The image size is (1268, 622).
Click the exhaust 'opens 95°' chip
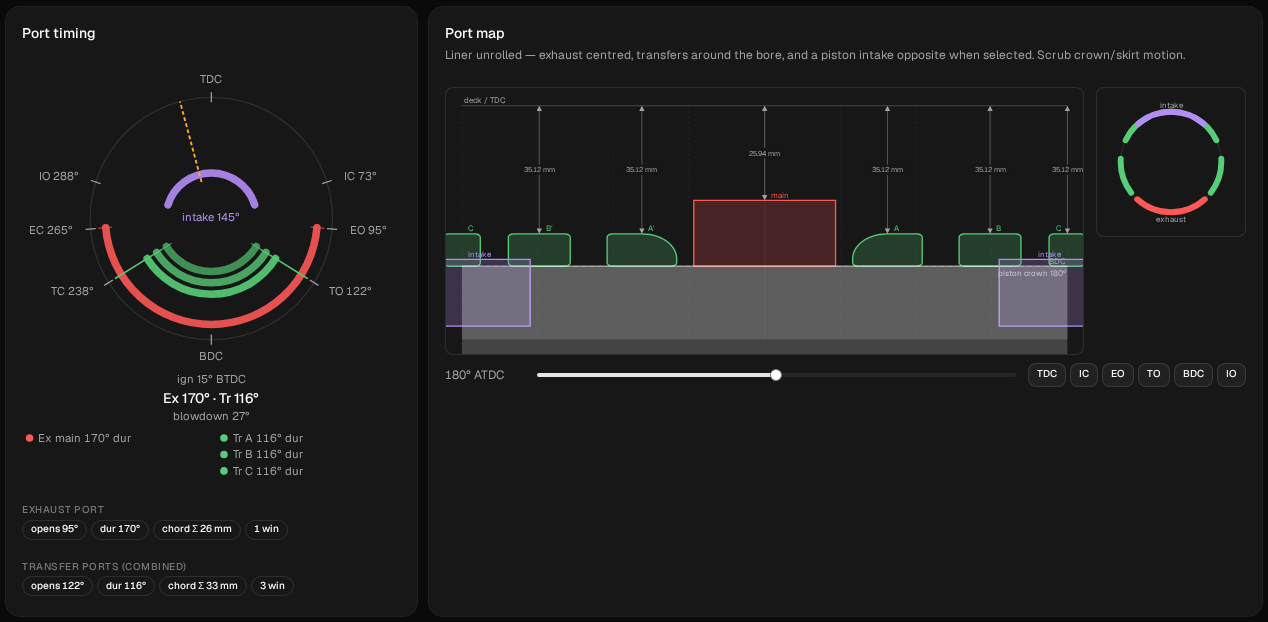click(x=54, y=529)
